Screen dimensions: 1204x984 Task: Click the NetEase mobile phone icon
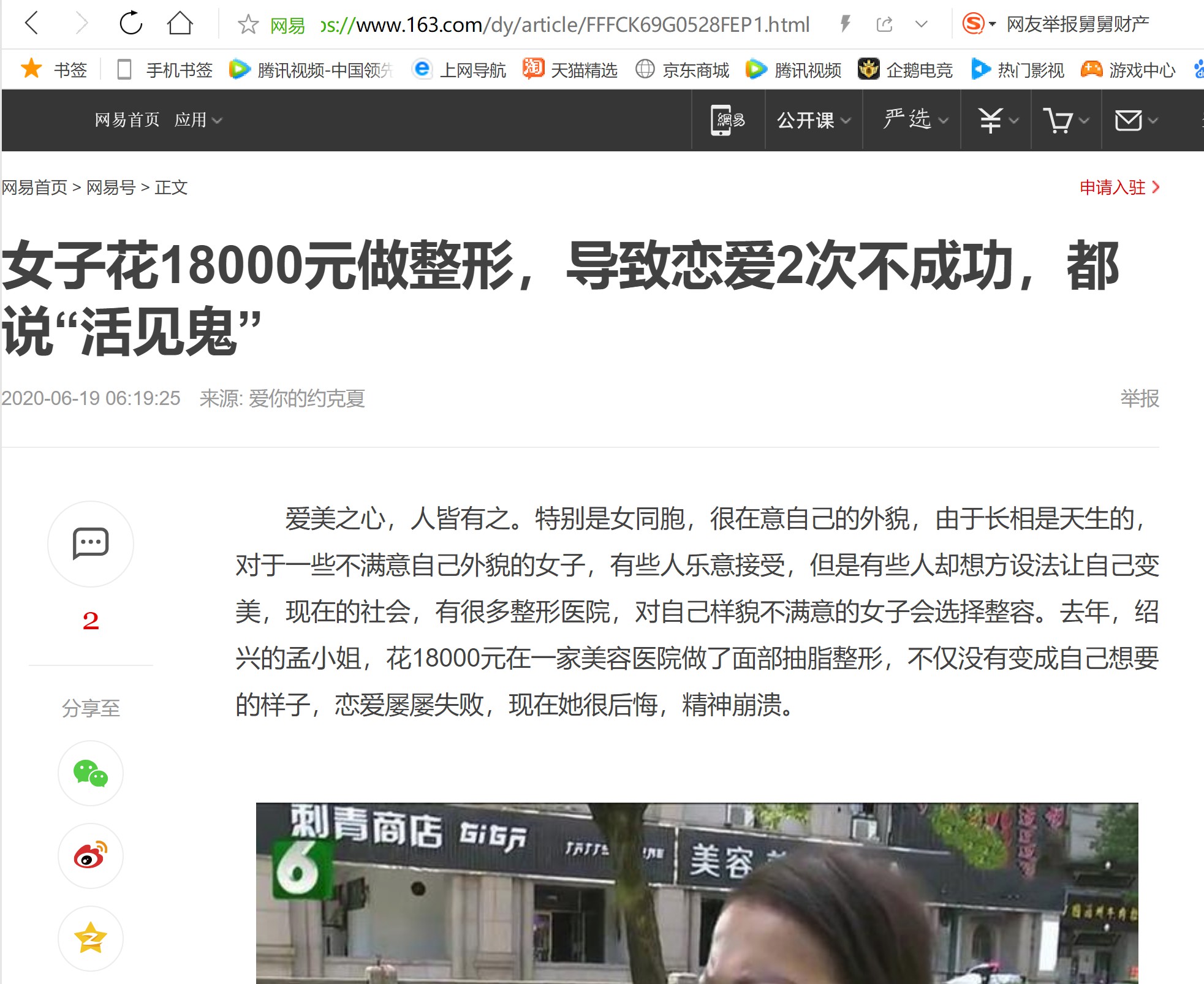pyautogui.click(x=728, y=119)
